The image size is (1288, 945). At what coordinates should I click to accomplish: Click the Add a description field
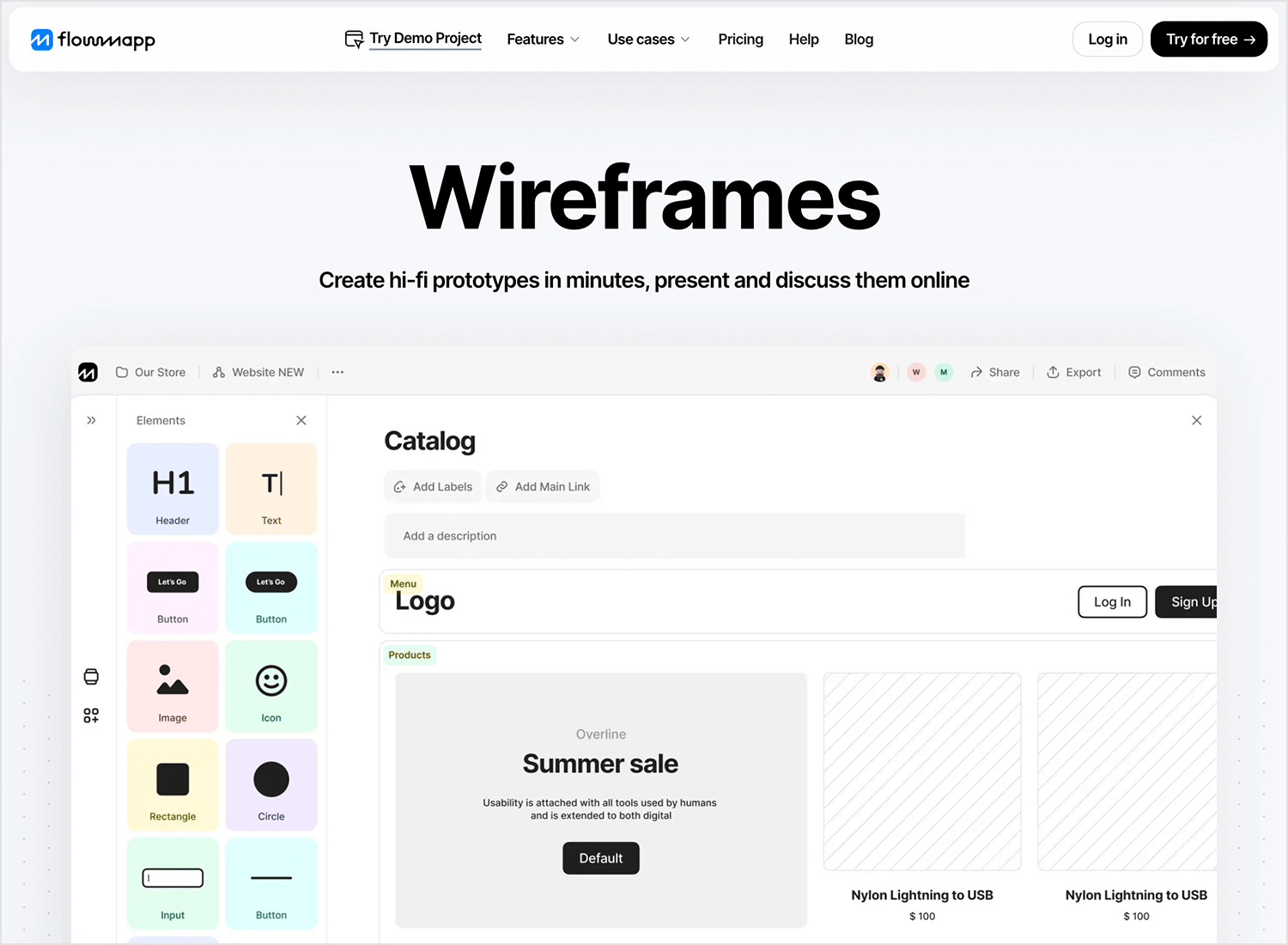click(674, 536)
